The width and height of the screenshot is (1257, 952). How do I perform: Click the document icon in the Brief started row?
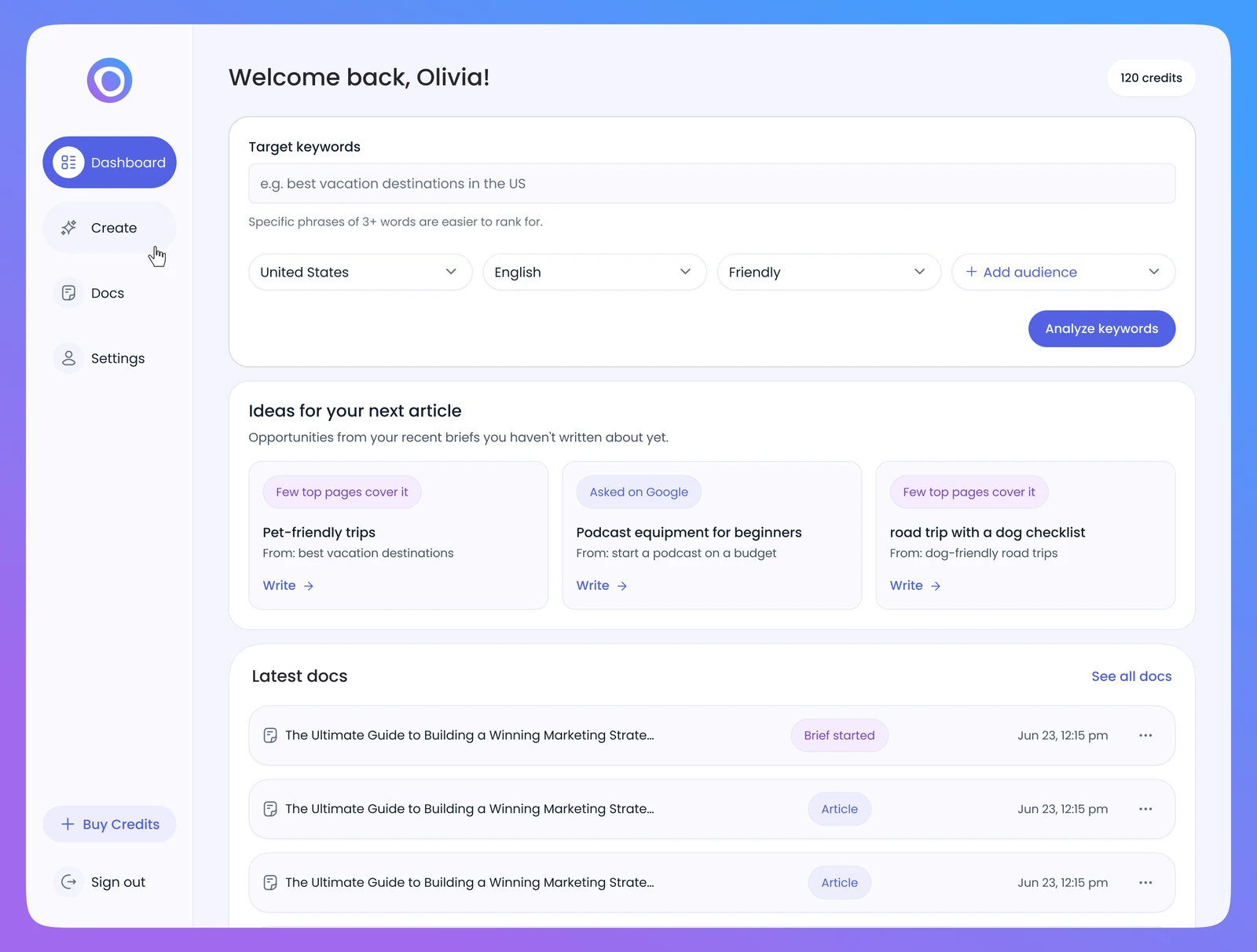[x=270, y=735]
